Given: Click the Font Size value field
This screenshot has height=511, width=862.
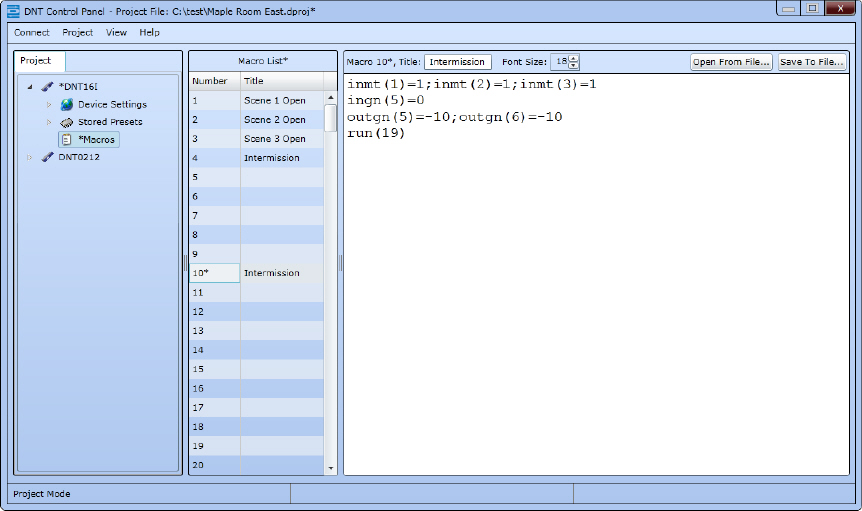Looking at the screenshot, I should point(560,62).
